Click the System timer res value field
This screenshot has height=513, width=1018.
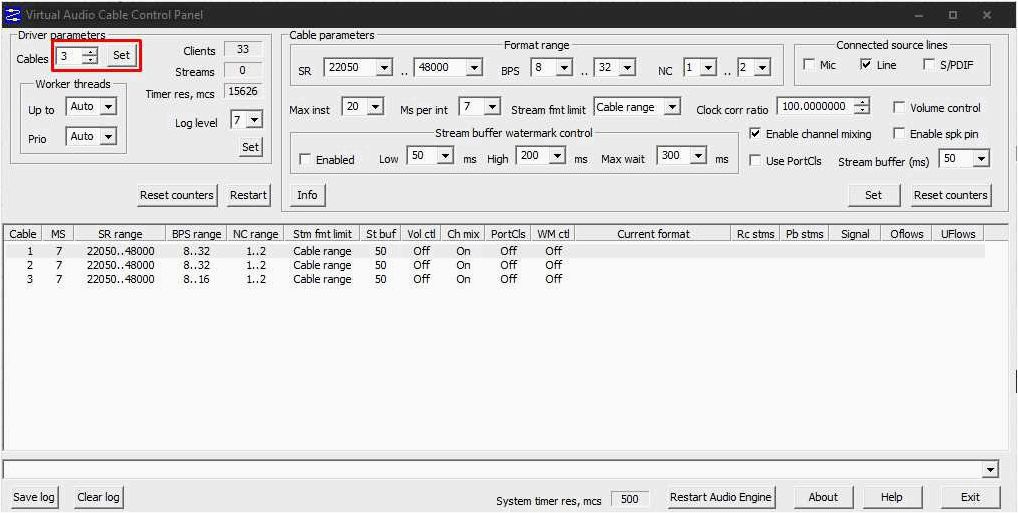point(630,499)
